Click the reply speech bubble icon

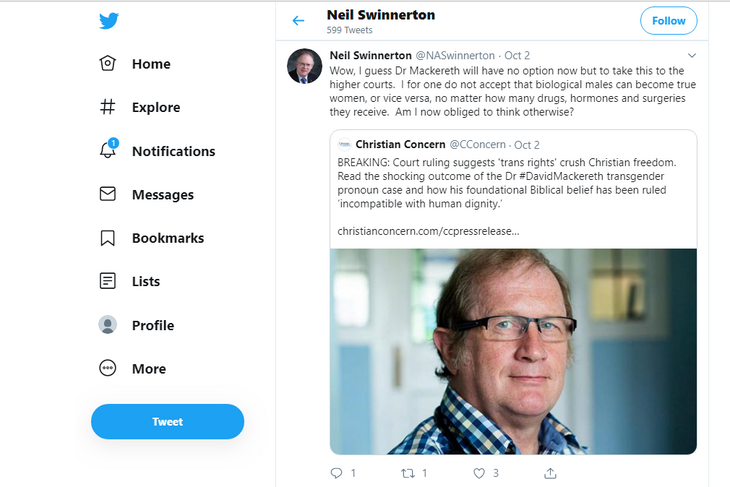pyautogui.click(x=336, y=472)
